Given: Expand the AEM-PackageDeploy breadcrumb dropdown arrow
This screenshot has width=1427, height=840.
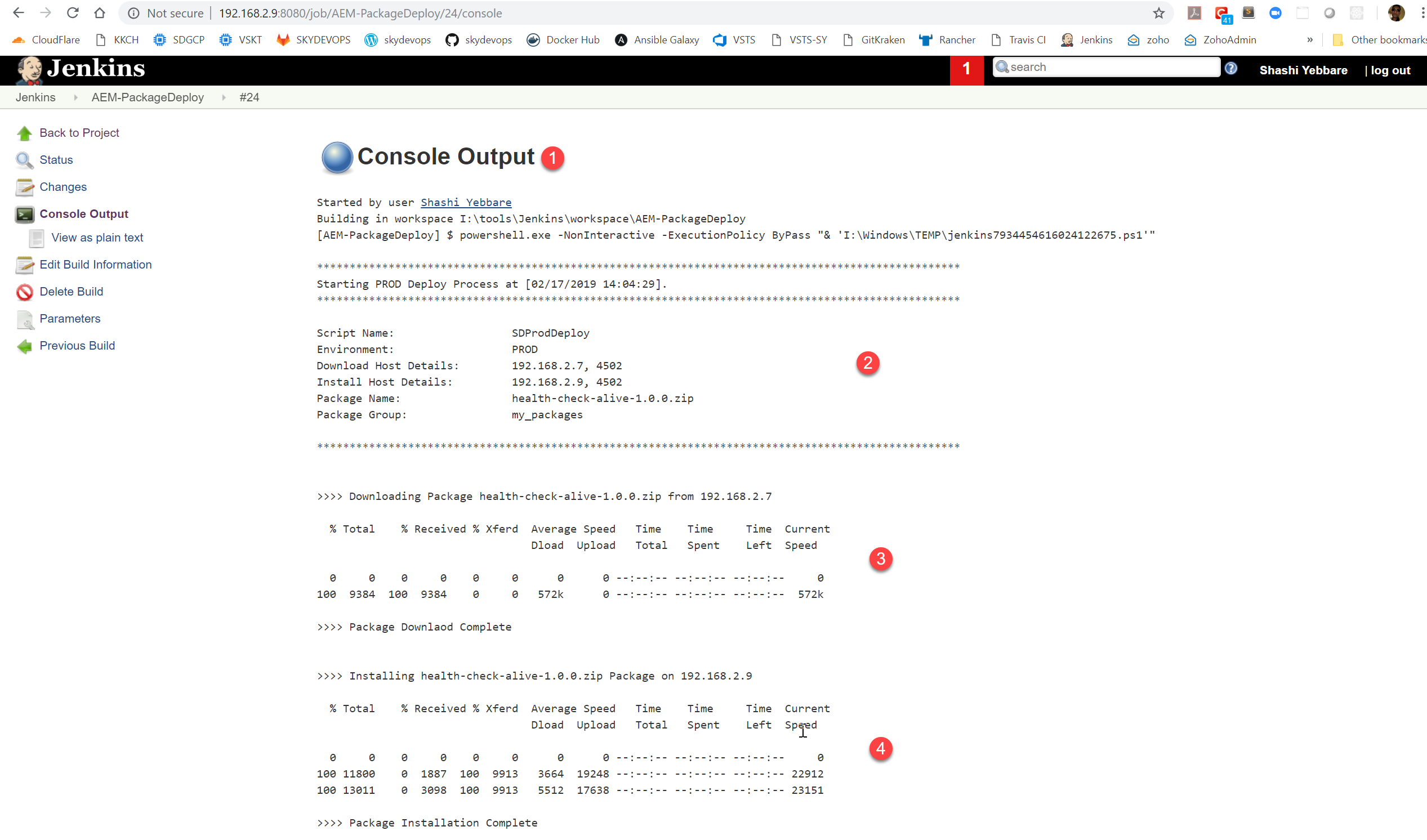Looking at the screenshot, I should [224, 97].
